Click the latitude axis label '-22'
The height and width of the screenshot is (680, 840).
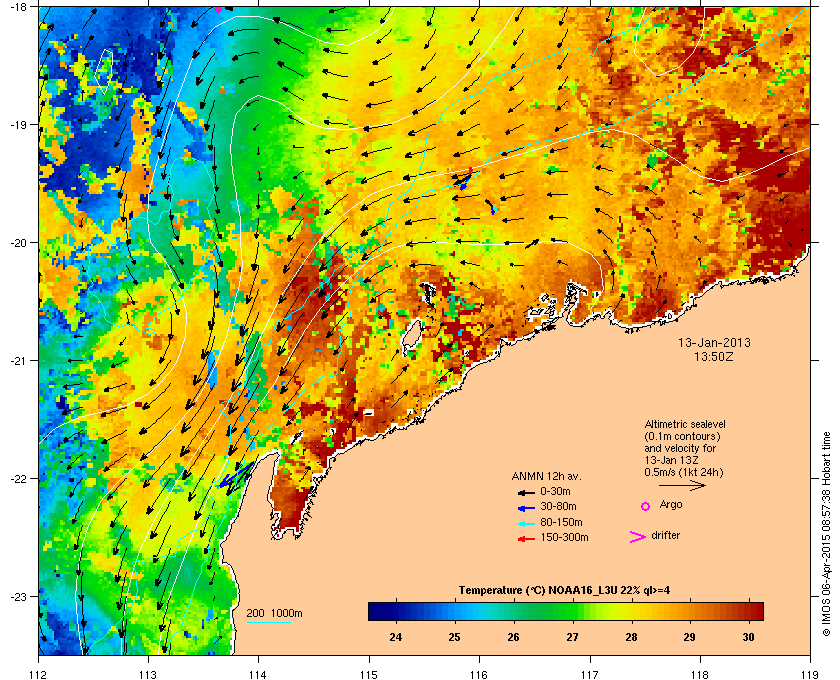(x=18, y=478)
